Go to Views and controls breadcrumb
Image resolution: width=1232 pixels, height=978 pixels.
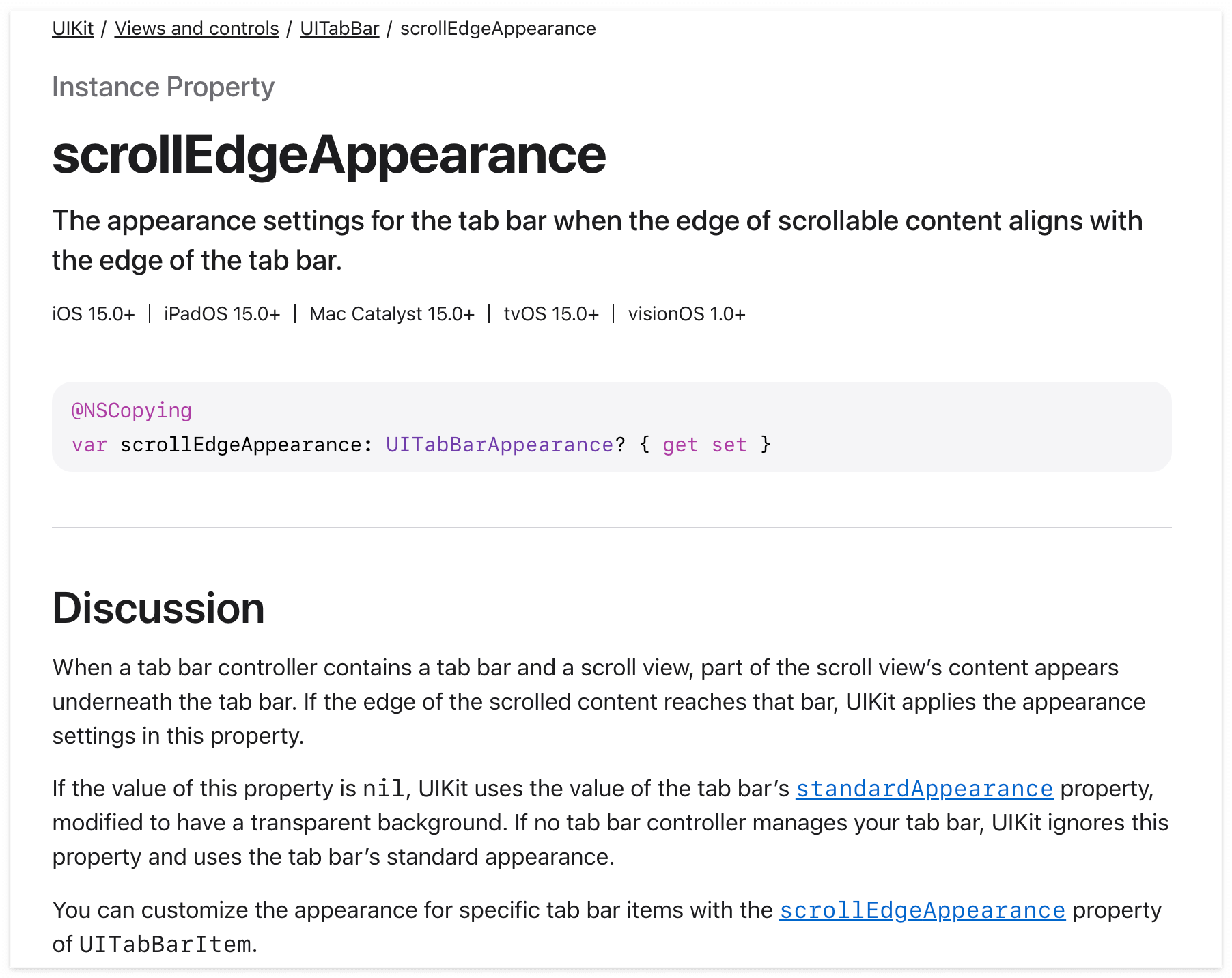[197, 29]
